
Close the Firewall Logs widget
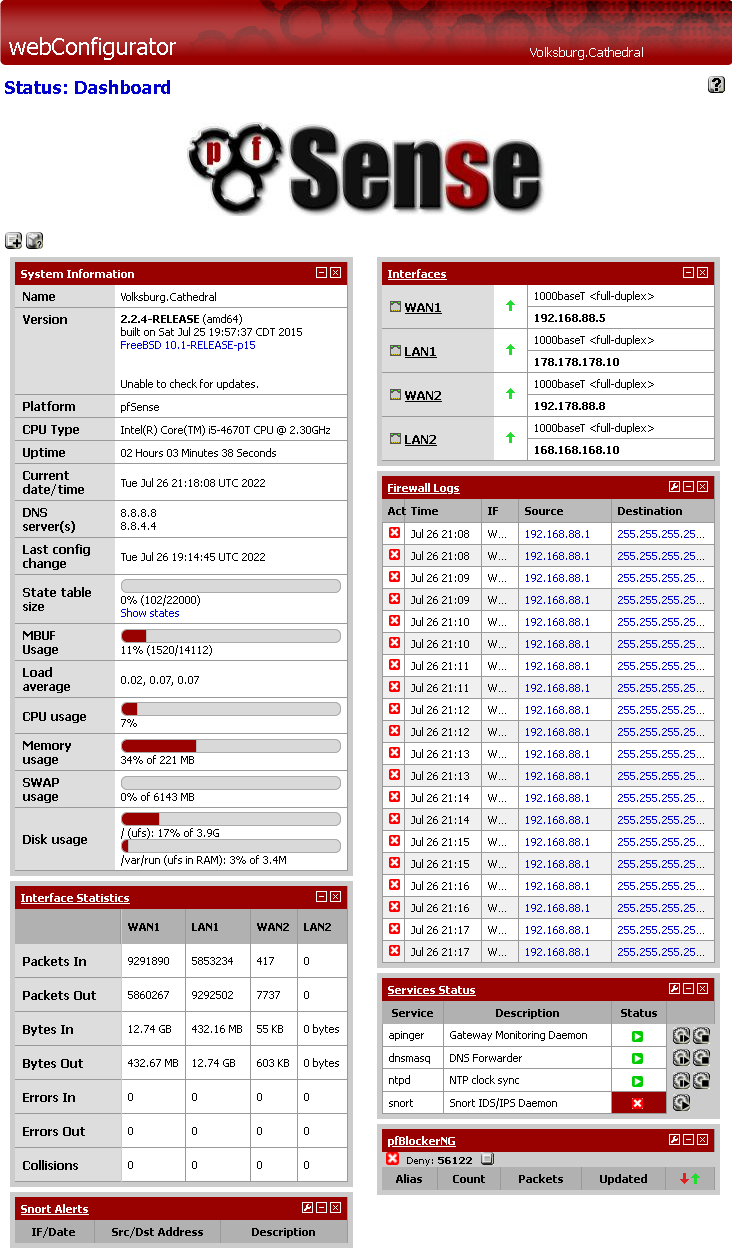point(703,487)
